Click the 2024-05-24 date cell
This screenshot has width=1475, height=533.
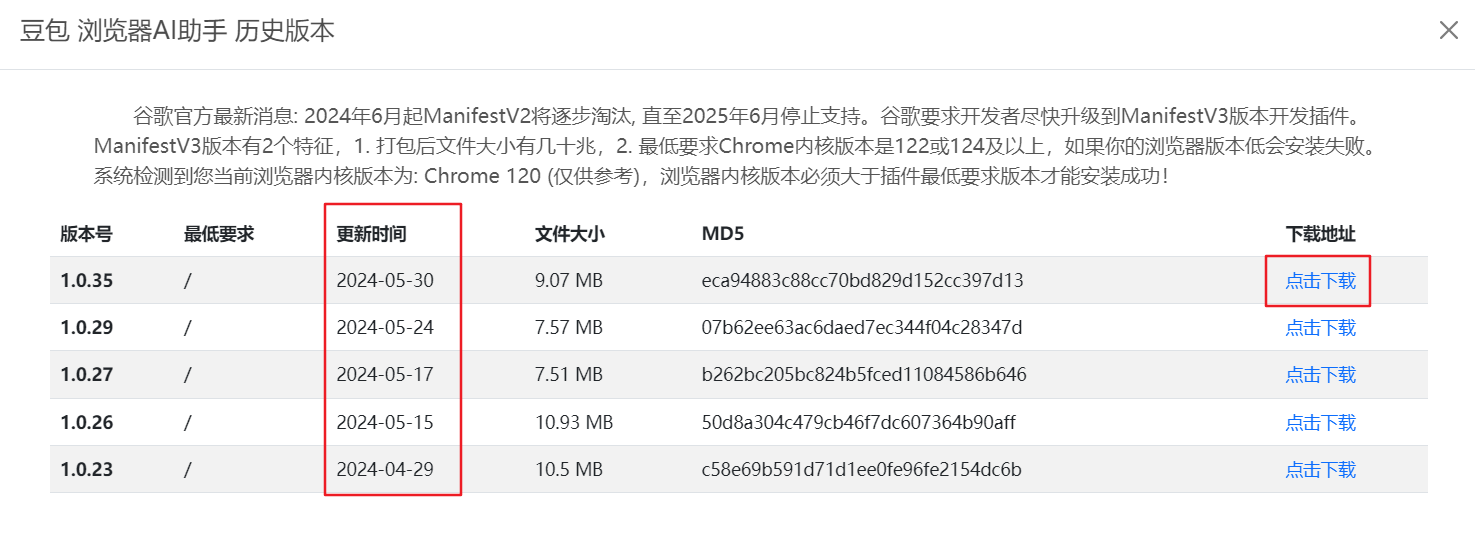click(x=385, y=327)
